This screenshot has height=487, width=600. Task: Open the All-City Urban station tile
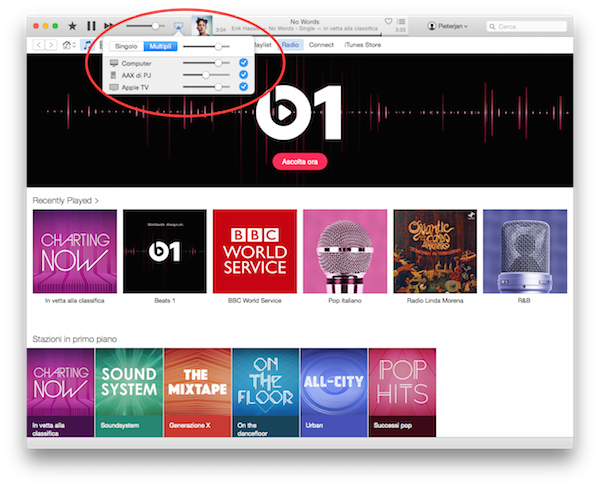click(334, 393)
